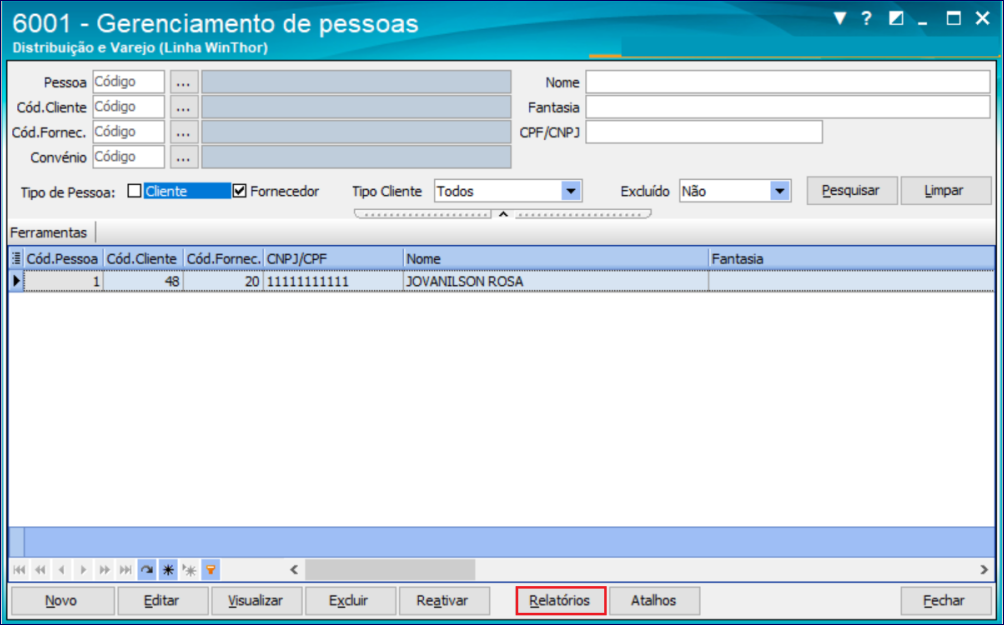This screenshot has height=625, width=1004.
Task: Jump back a page of records icon
Action: click(40, 569)
